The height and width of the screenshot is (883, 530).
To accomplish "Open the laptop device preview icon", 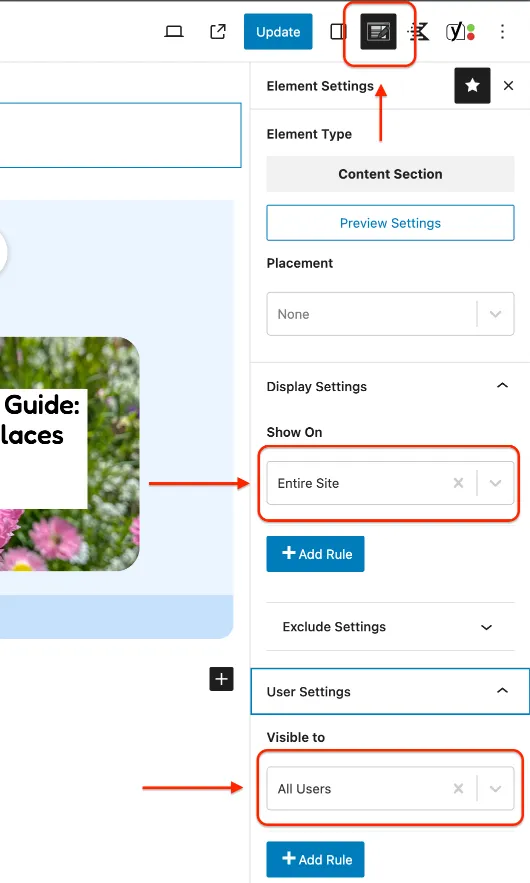I will pyautogui.click(x=173, y=32).
